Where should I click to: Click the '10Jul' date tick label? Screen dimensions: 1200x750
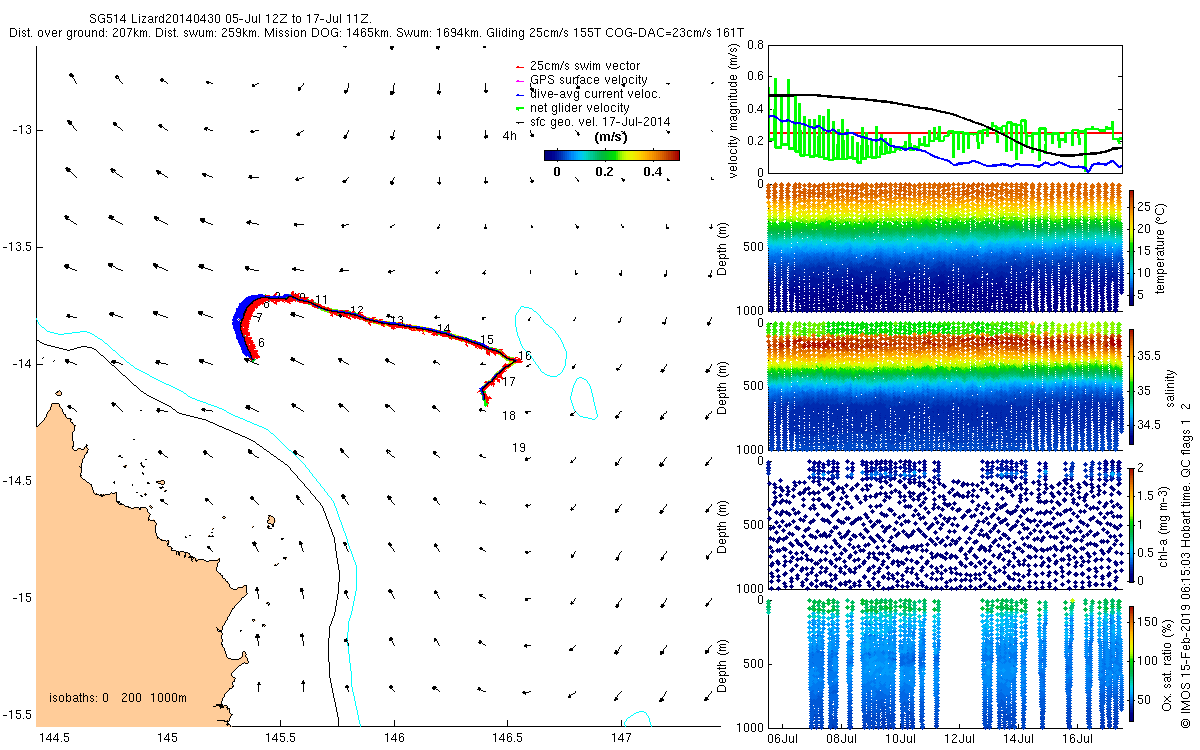[901, 739]
